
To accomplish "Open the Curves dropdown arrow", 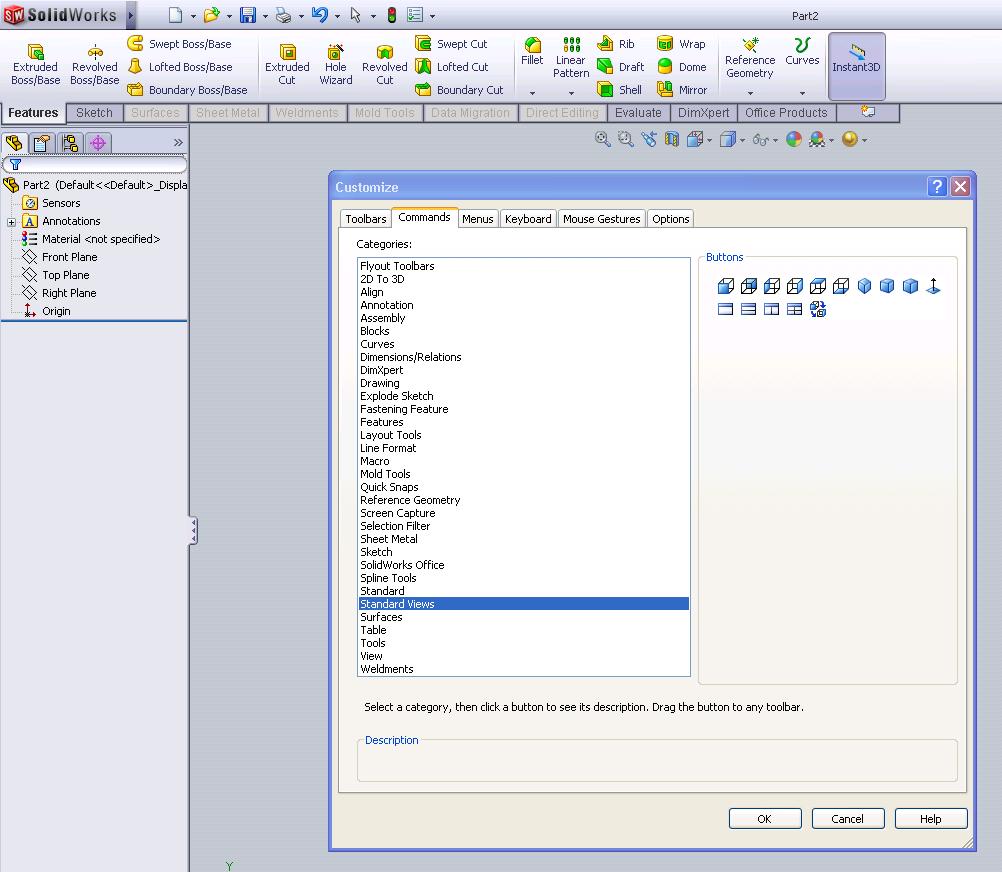I will click(802, 93).
